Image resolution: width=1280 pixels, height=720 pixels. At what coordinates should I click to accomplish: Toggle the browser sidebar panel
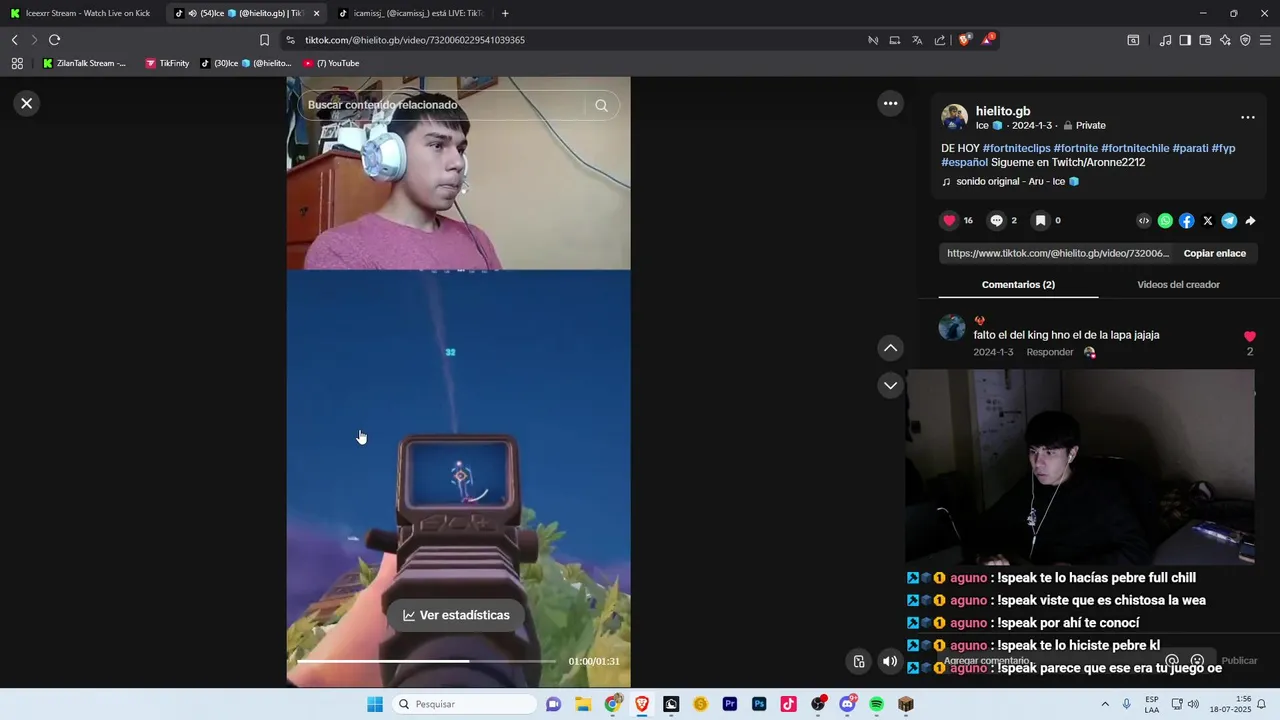[x=1185, y=40]
